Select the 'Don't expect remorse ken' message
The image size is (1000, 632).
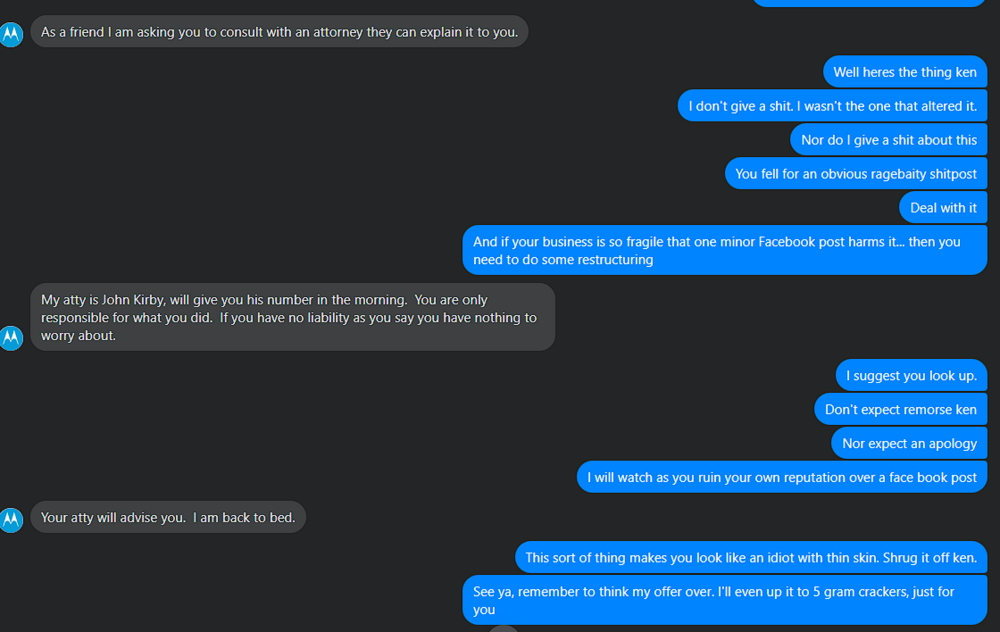tap(900, 410)
